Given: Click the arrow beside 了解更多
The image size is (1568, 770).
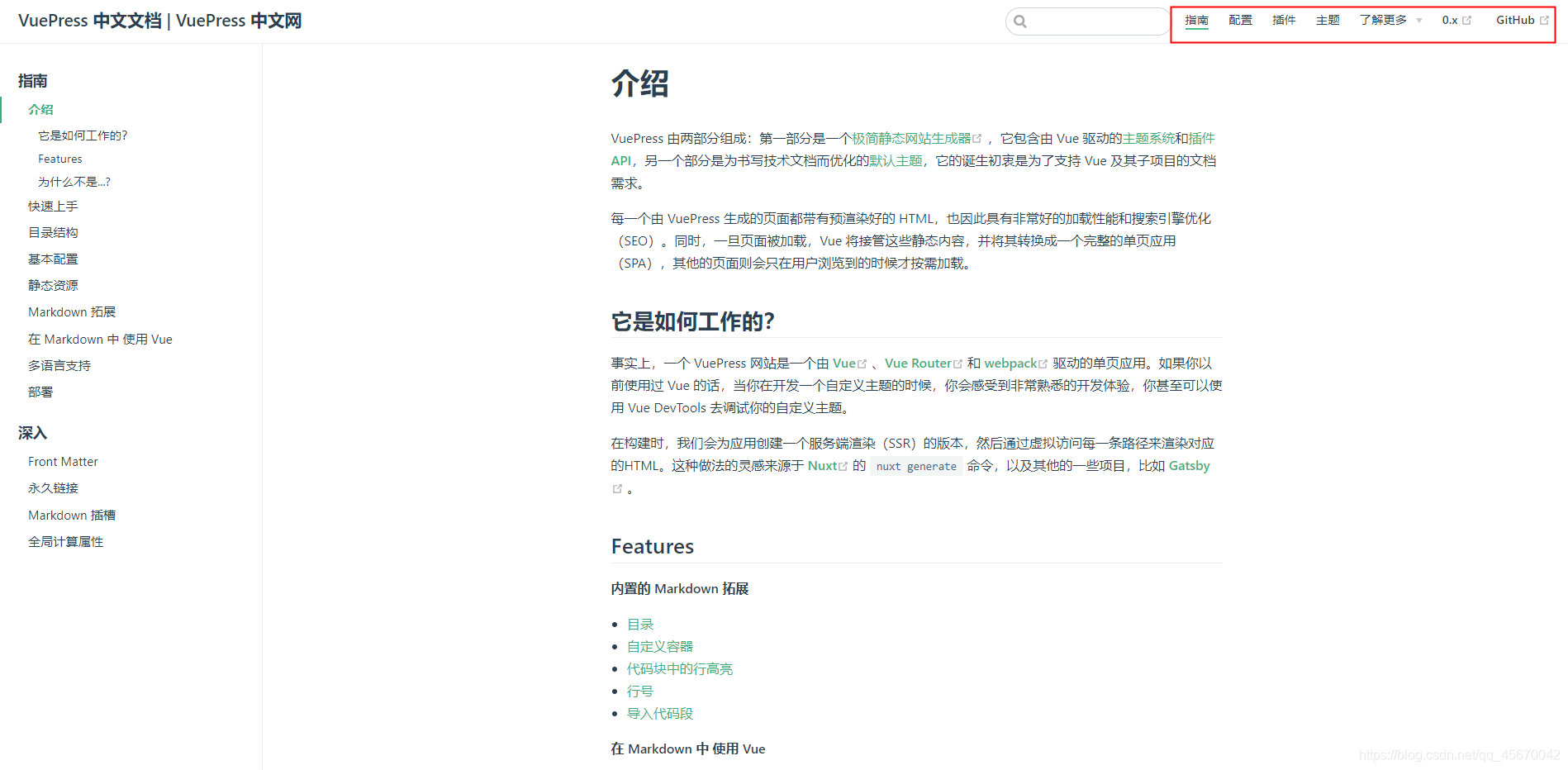Looking at the screenshot, I should pyautogui.click(x=1419, y=21).
